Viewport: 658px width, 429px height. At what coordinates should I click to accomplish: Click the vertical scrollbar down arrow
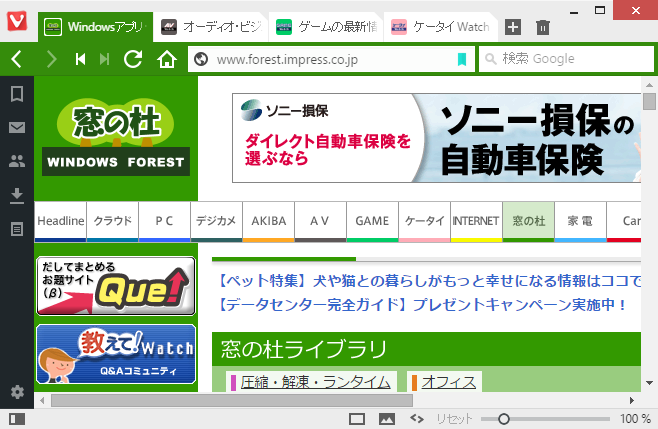click(x=649, y=383)
